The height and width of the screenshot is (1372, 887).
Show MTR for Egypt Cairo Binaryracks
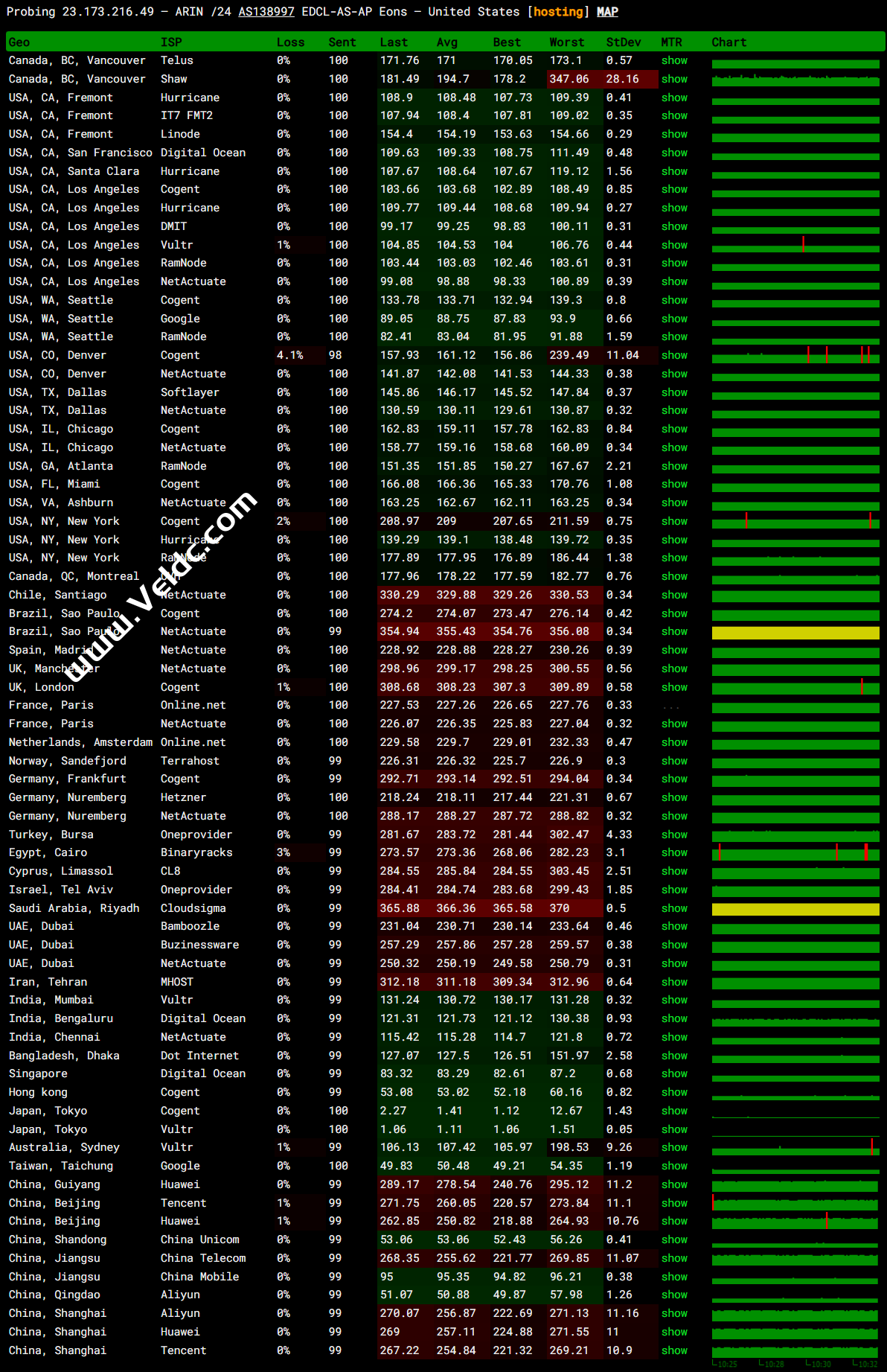[x=674, y=852]
